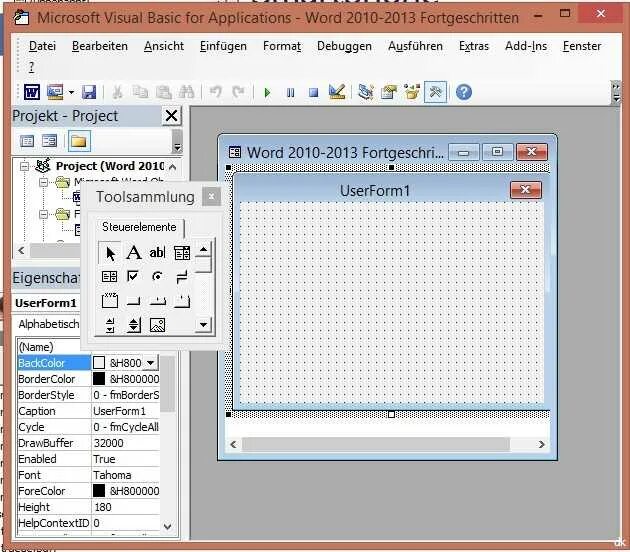Insert UserForm toolbar icon
The height and width of the screenshot is (552, 630).
(x=55, y=92)
